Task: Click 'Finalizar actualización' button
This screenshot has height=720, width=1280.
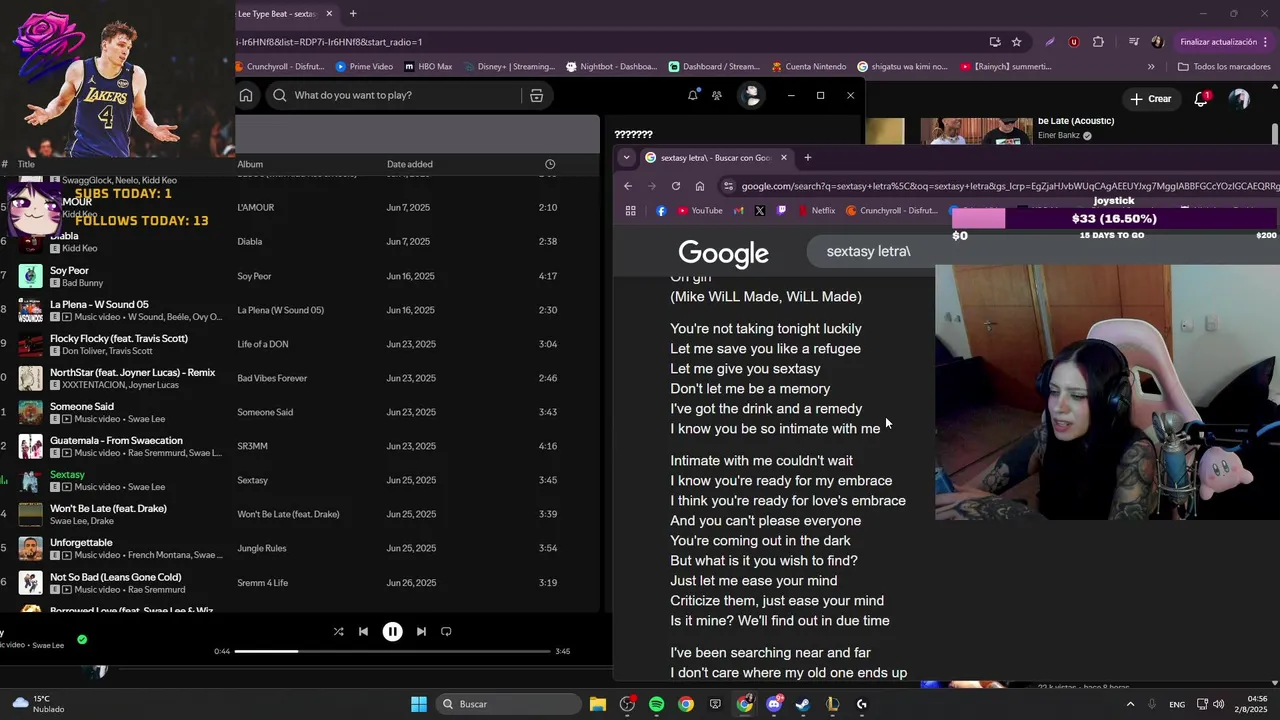Action: (1225, 42)
